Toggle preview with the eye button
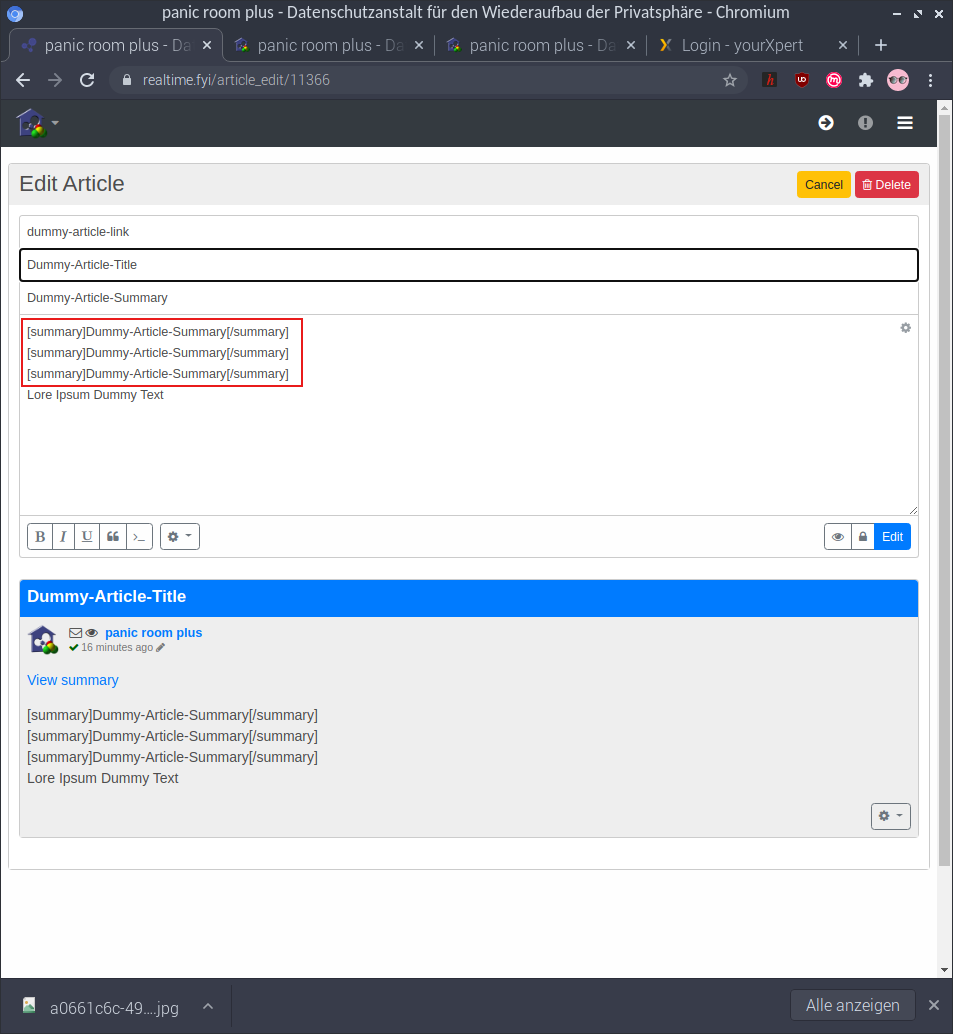The height and width of the screenshot is (1034, 953). pos(838,537)
